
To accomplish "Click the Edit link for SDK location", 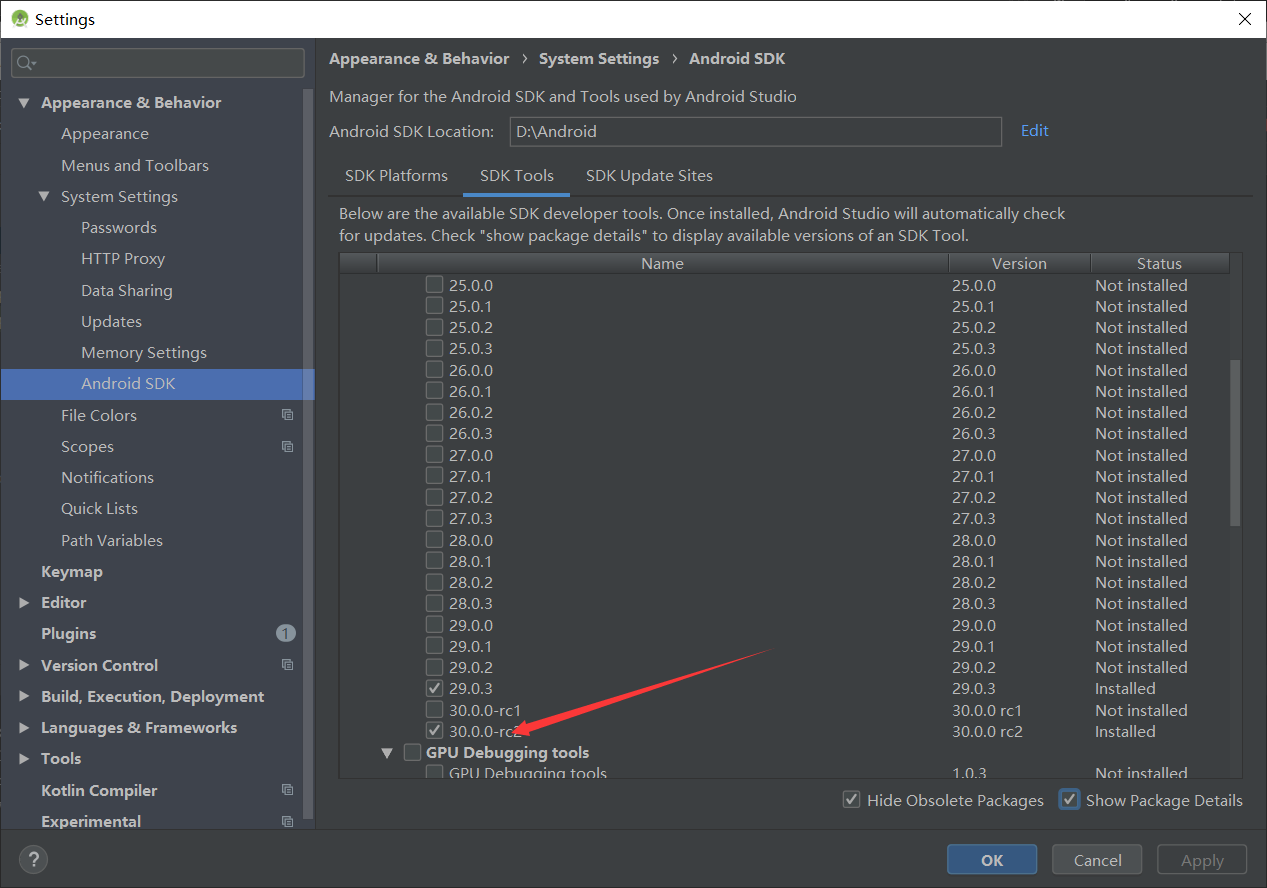I will [x=1035, y=131].
